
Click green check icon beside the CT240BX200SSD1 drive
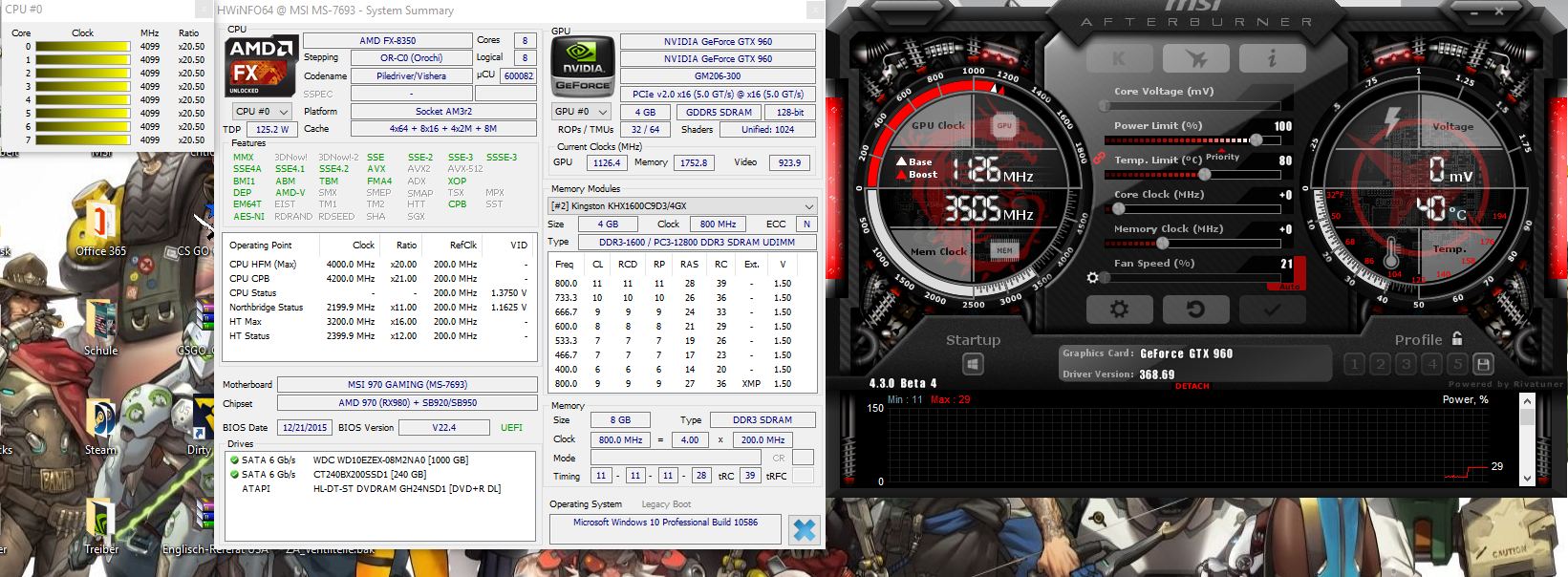click(234, 475)
